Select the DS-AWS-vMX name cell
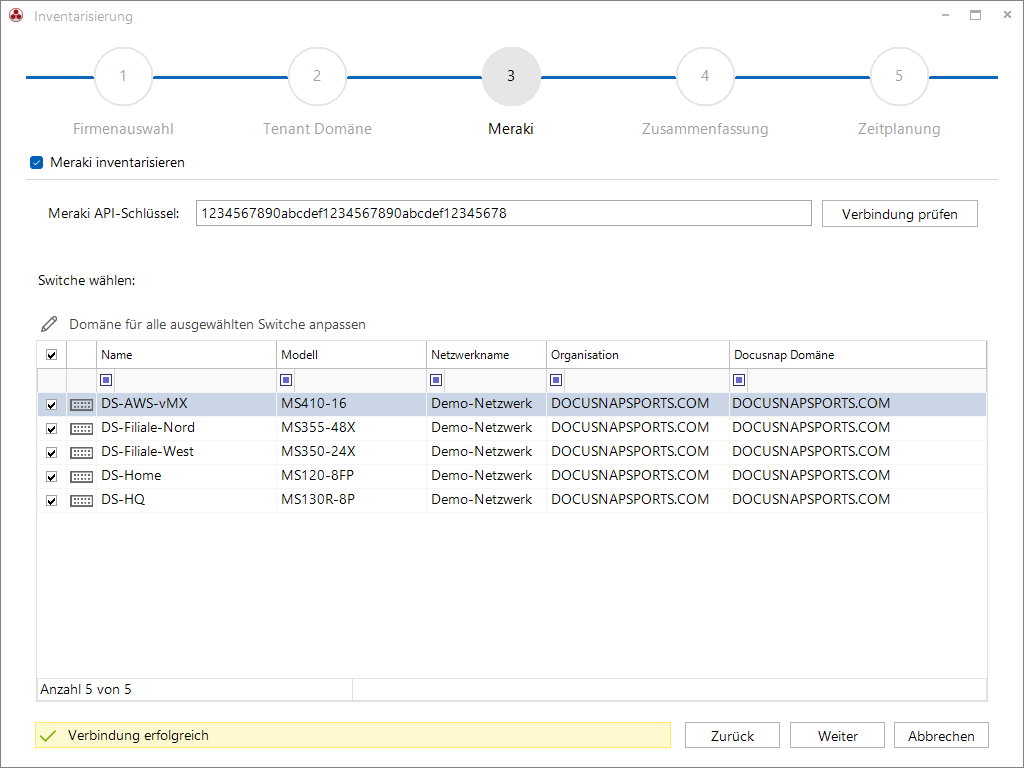 pyautogui.click(x=186, y=404)
